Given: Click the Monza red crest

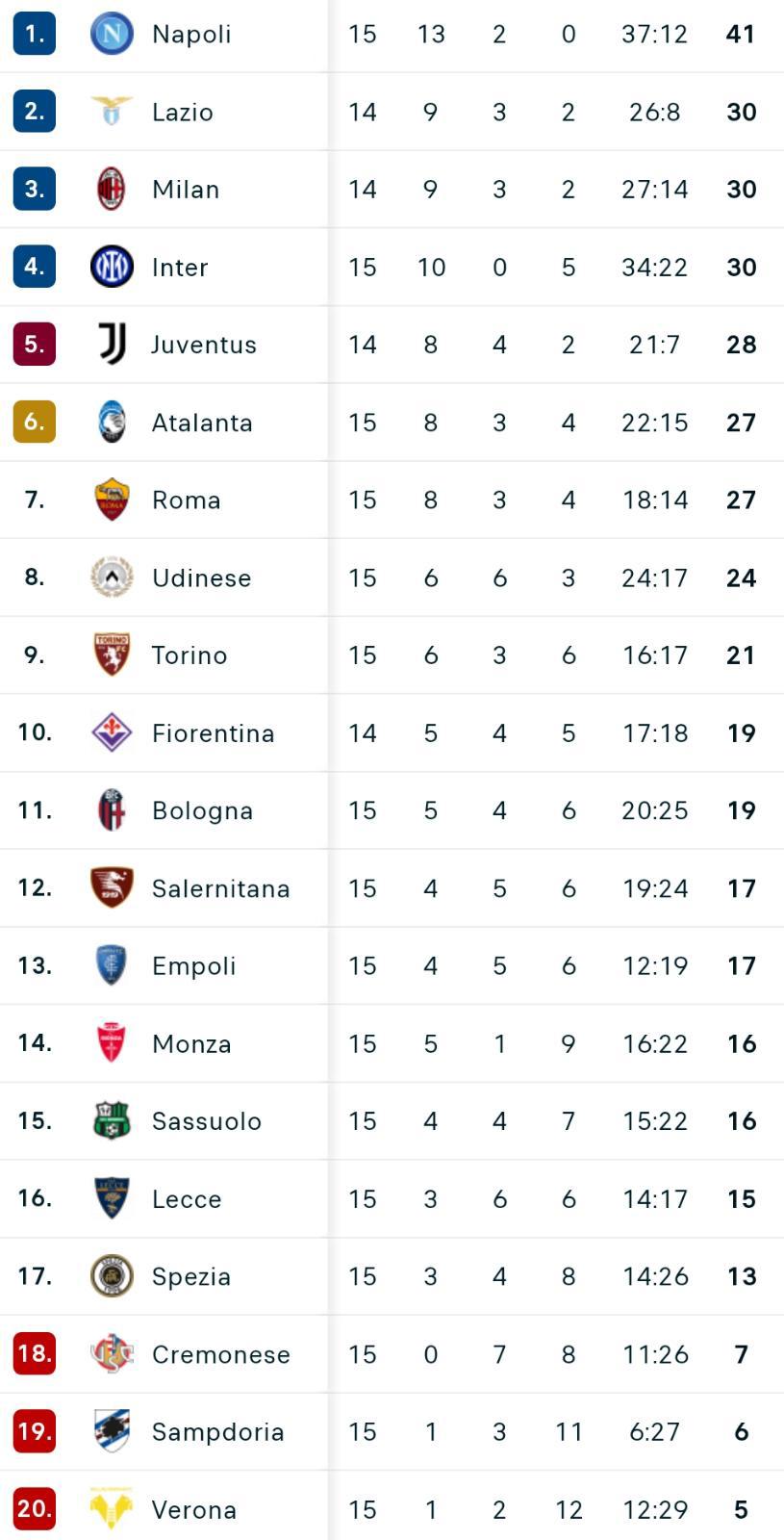Looking at the screenshot, I should [x=112, y=1043].
